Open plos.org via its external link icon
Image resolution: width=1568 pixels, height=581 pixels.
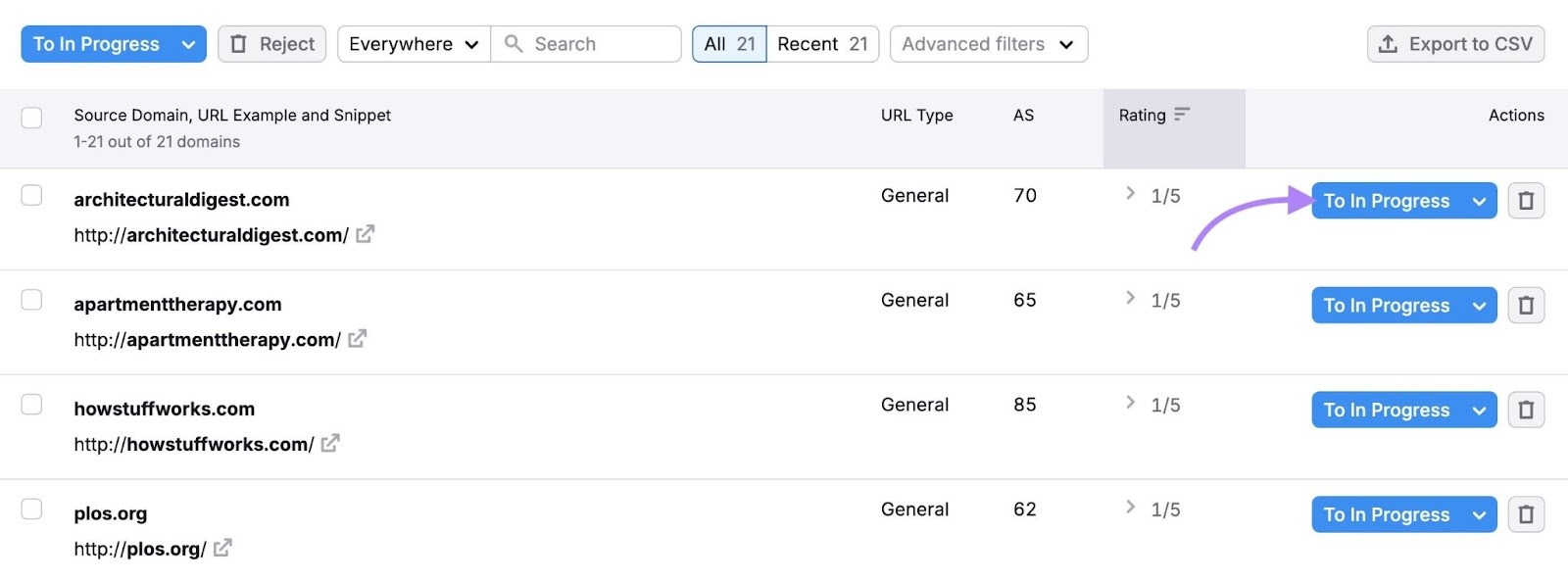pos(222,549)
